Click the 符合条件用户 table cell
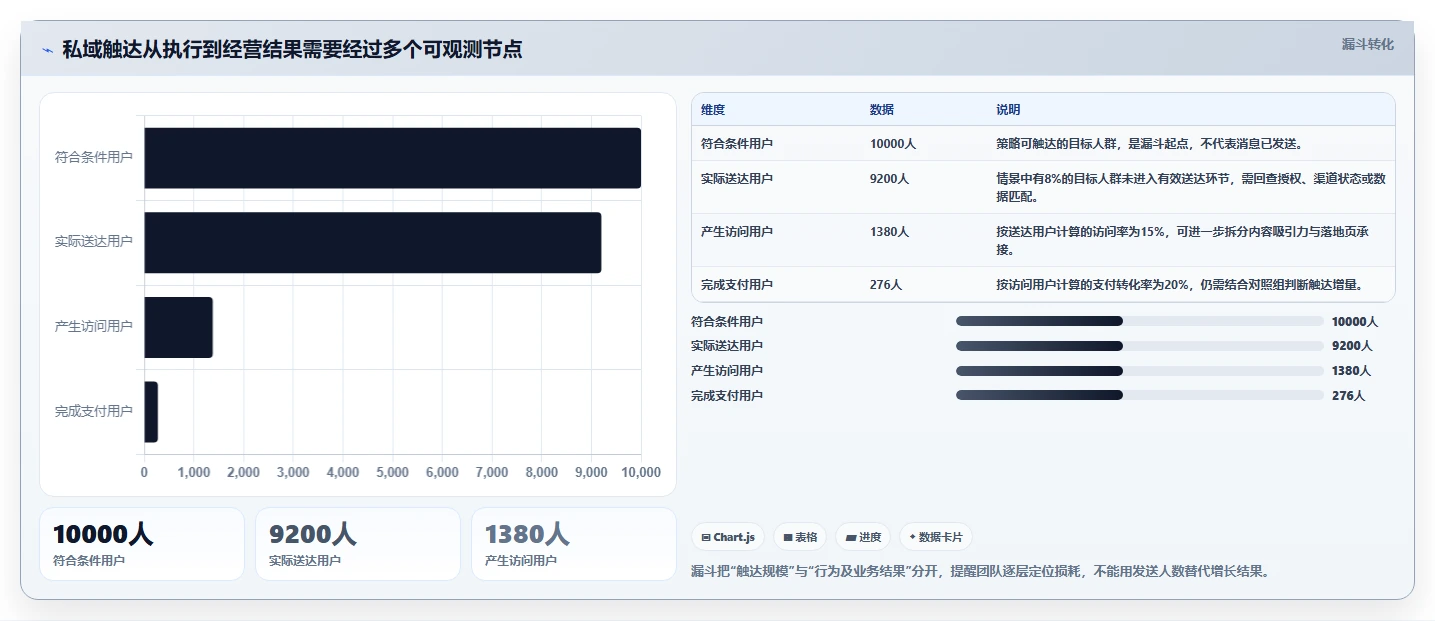Screen dimensions: 1435x621 coord(737,143)
